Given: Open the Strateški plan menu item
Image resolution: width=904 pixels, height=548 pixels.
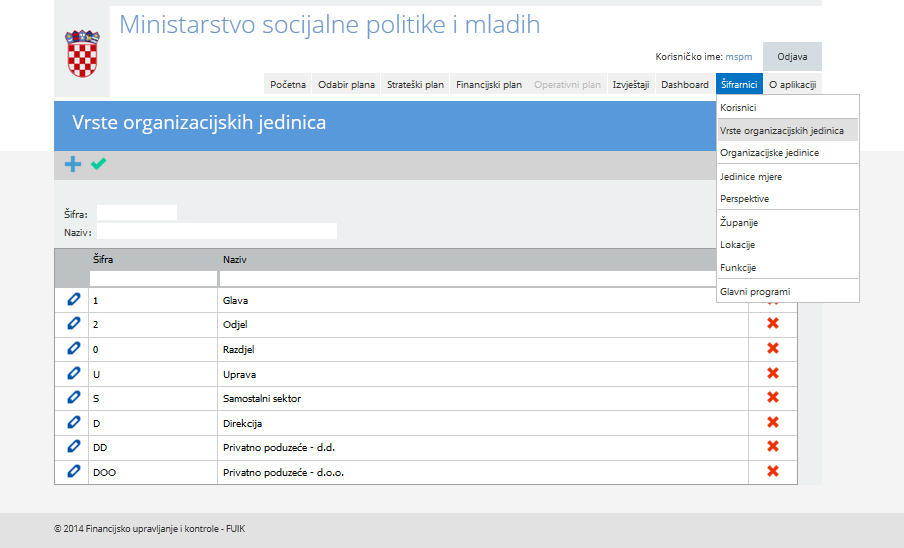Looking at the screenshot, I should click(415, 84).
